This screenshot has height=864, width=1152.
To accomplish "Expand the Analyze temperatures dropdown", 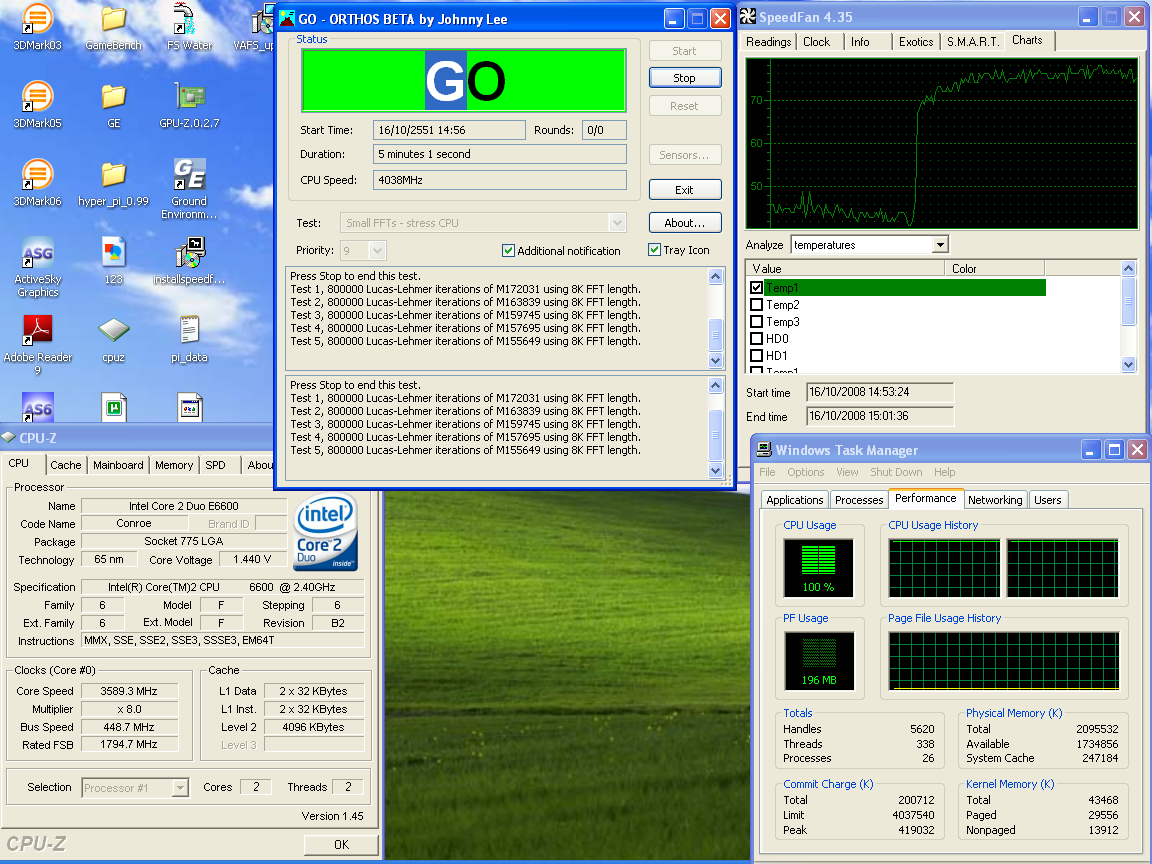I will pyautogui.click(x=939, y=245).
